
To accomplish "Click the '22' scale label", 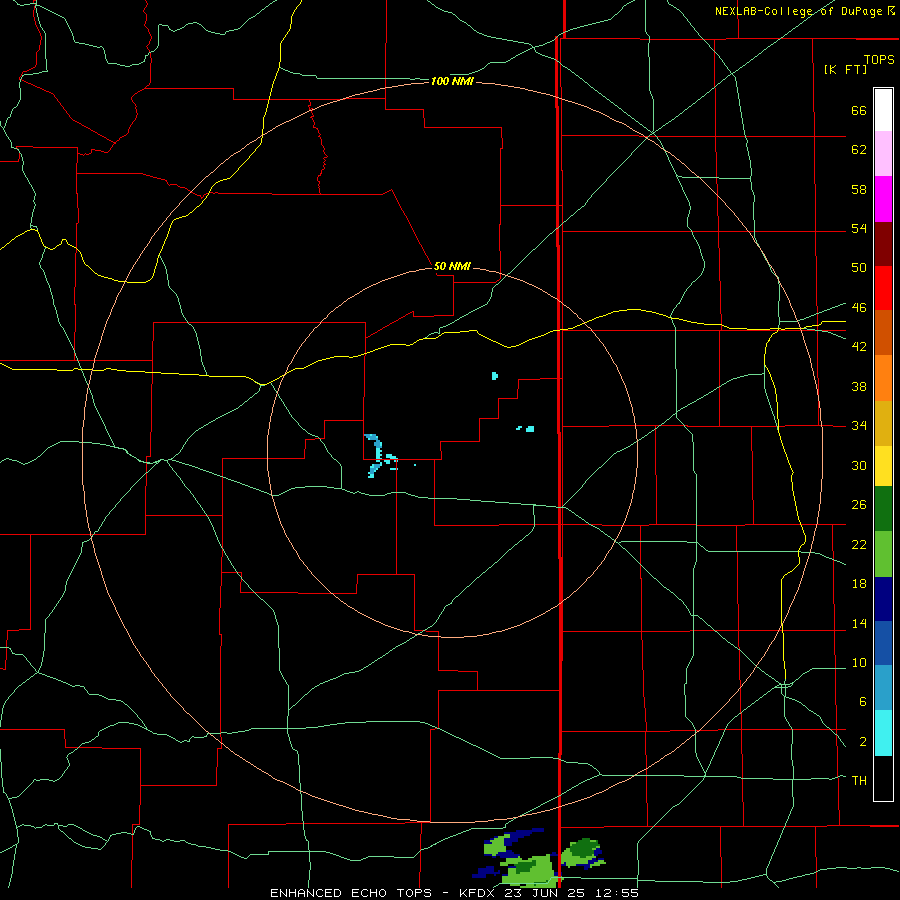I will coord(859,544).
